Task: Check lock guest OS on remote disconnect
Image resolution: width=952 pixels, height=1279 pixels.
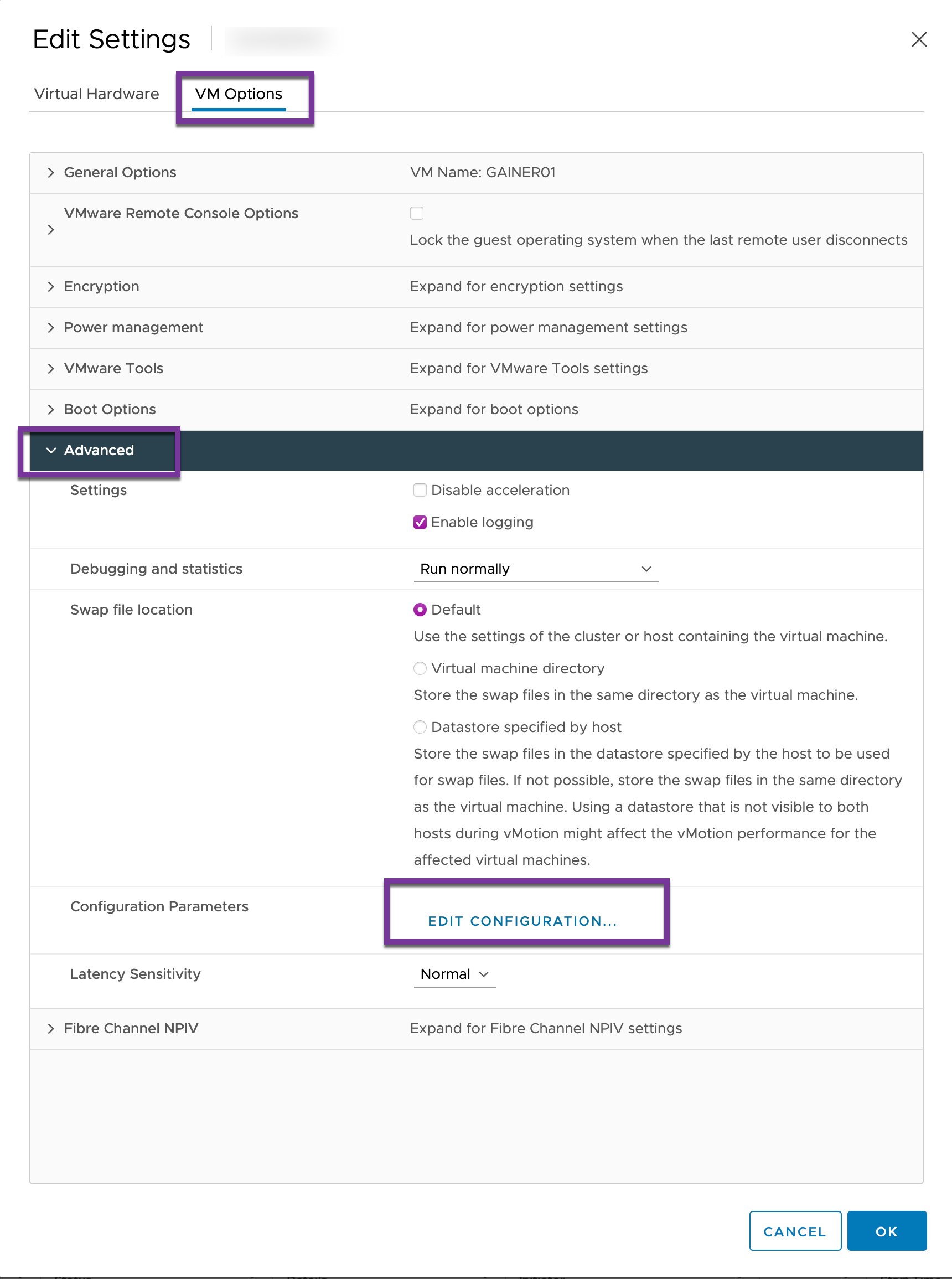Action: click(417, 213)
